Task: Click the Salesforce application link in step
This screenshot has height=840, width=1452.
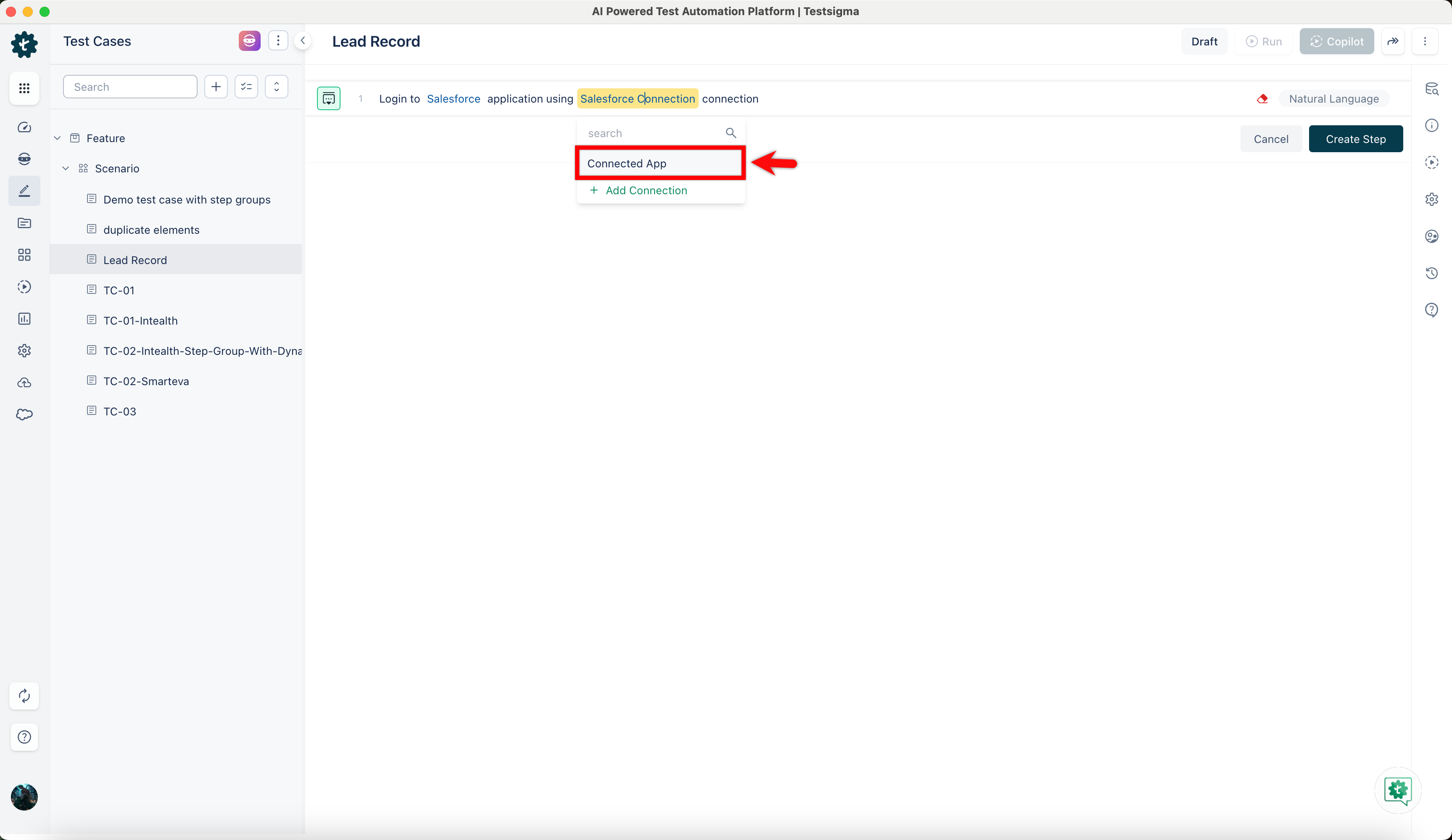Action: click(x=454, y=98)
